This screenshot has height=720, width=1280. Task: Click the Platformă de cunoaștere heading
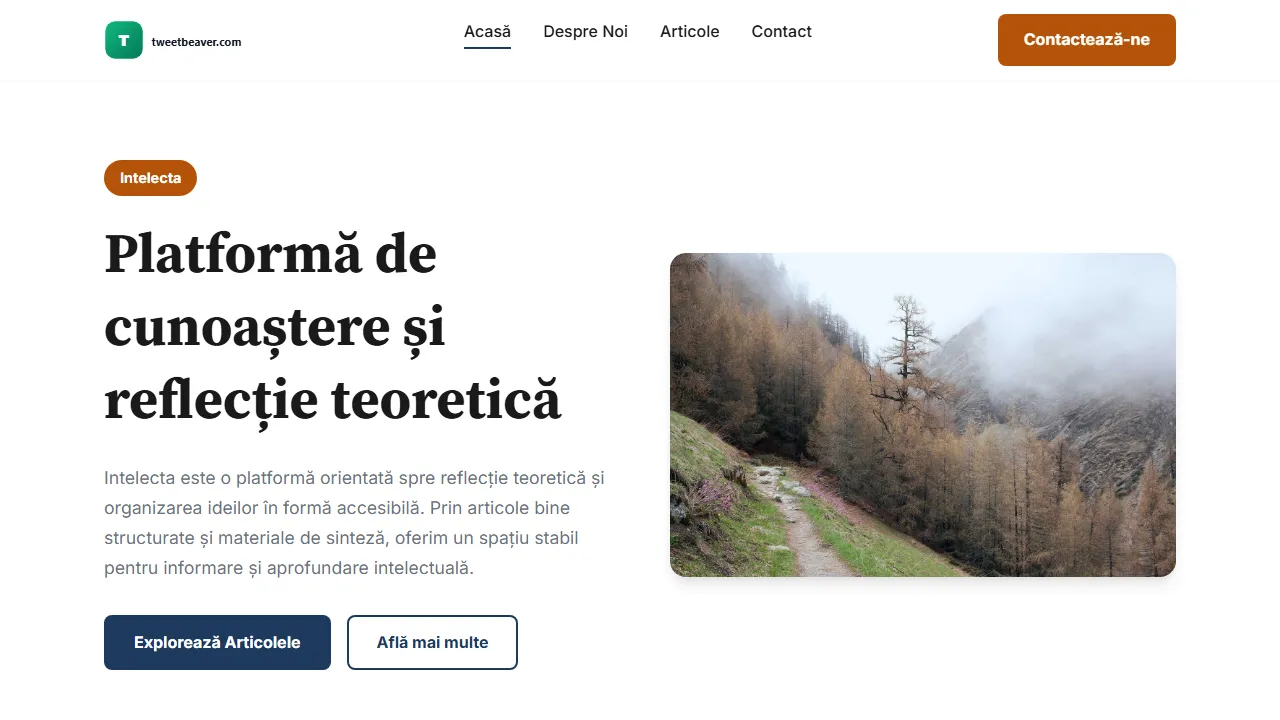[x=333, y=326]
